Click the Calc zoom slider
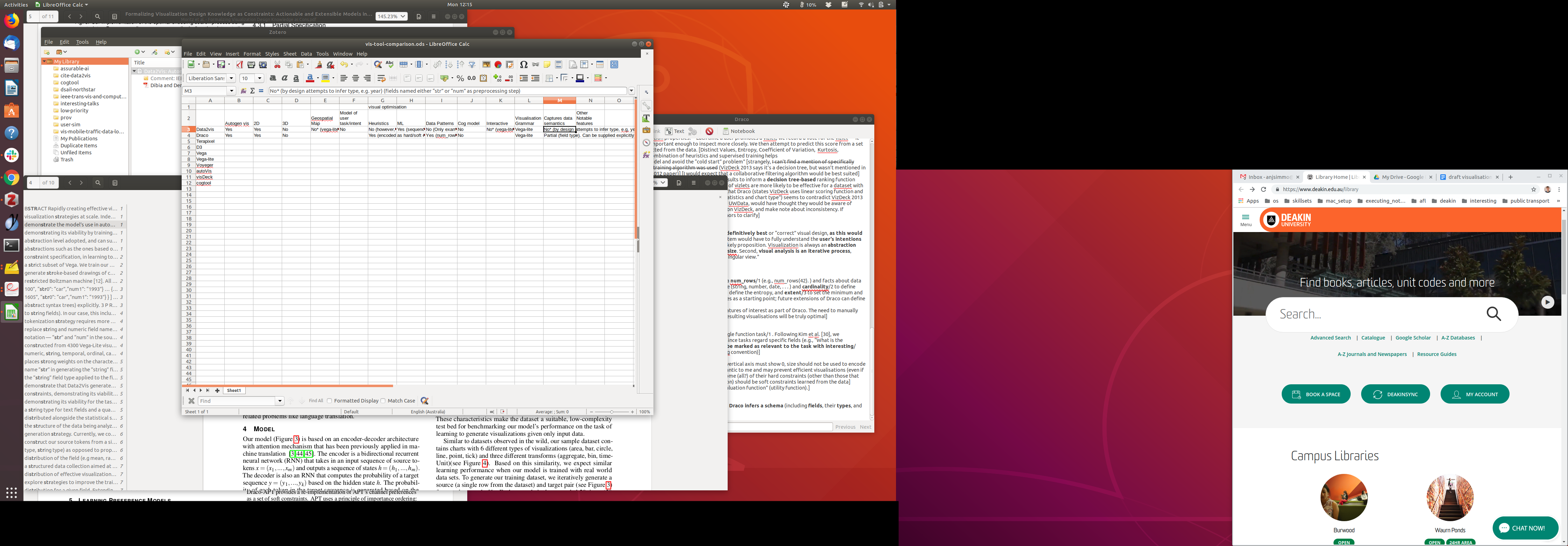 [611, 412]
